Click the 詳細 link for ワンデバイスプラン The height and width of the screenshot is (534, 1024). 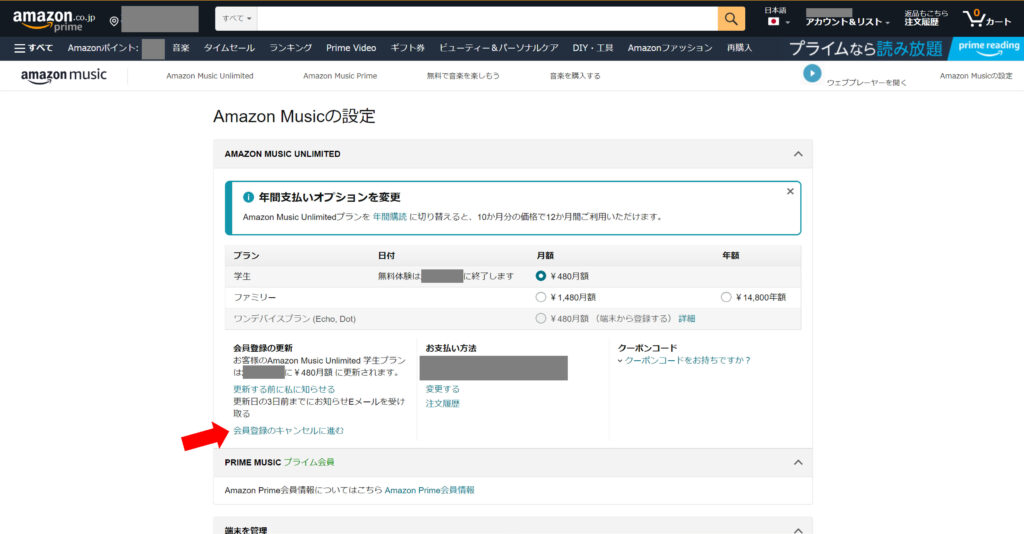pyautogui.click(x=686, y=319)
